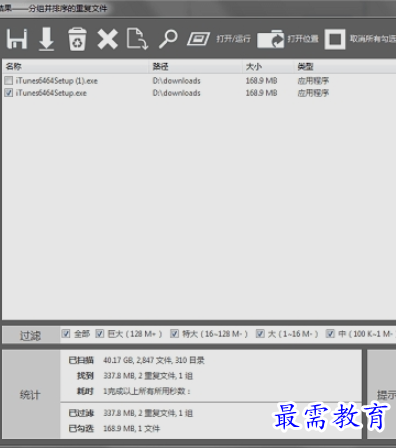
Task: Click the 找到 statistics value
Action: click(x=148, y=376)
